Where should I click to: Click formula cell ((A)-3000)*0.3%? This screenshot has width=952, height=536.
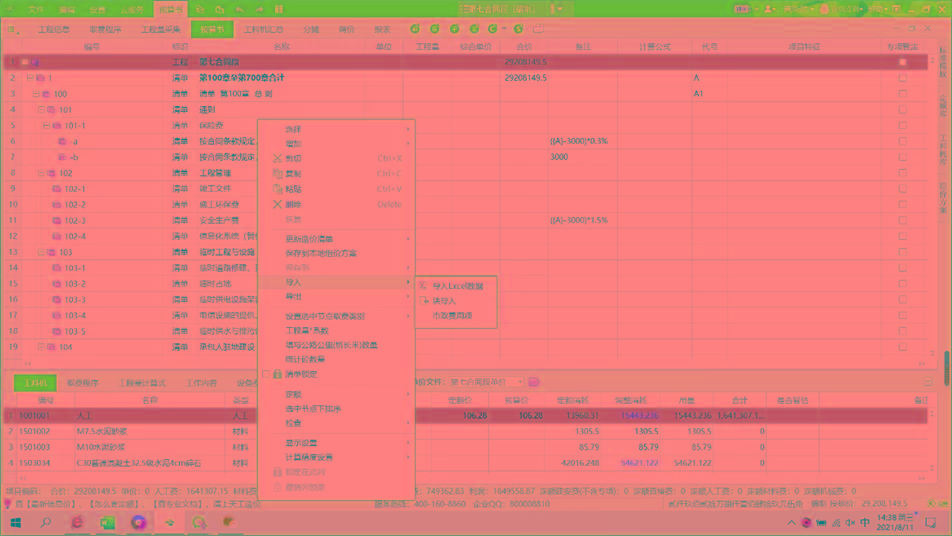pos(583,141)
